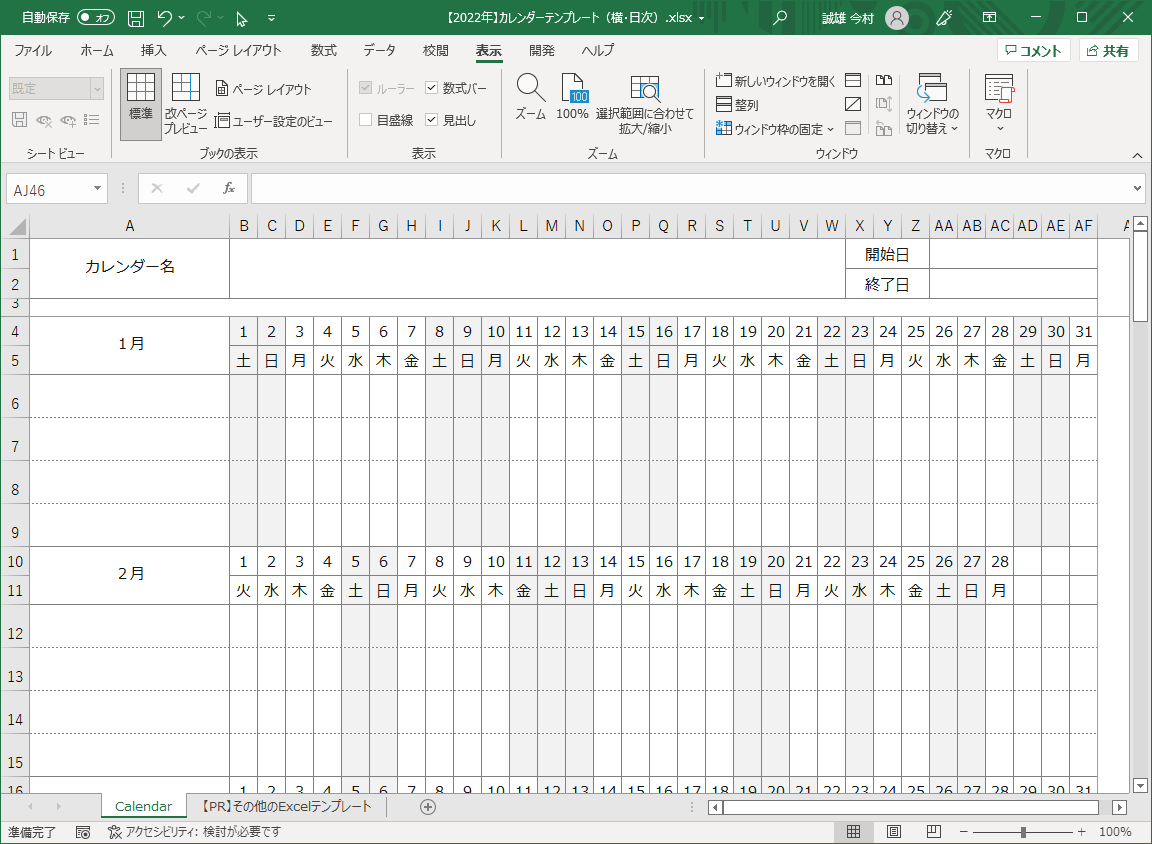Viewport: 1152px width, 844px height.
Task: Open the Data (データ) tab
Action: (379, 51)
